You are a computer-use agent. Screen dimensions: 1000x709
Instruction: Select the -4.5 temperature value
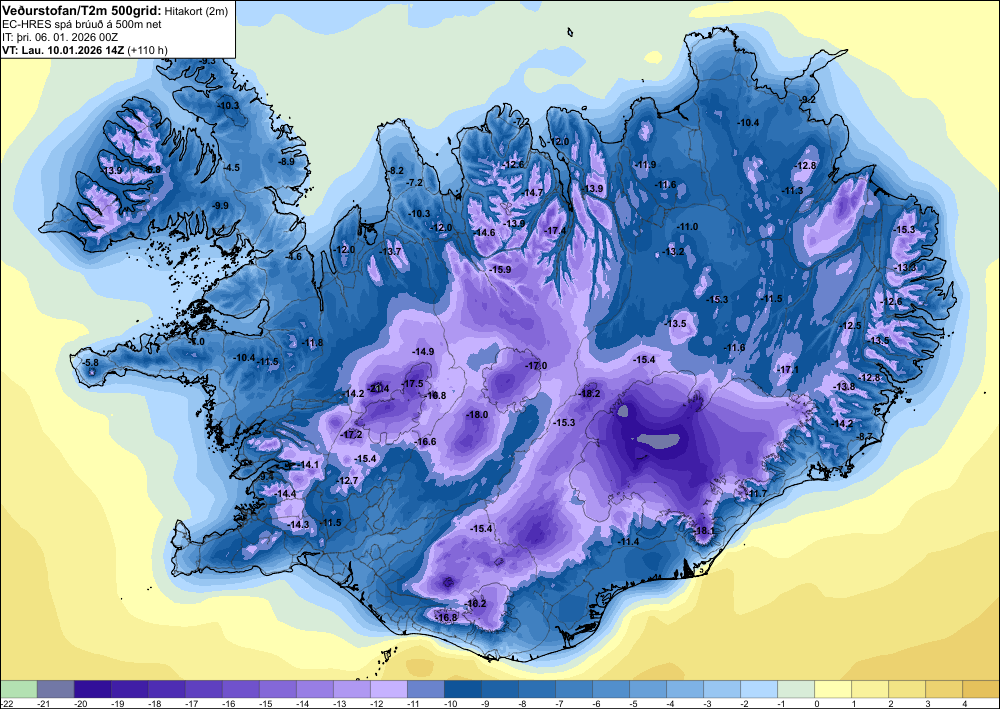pyautogui.click(x=231, y=168)
